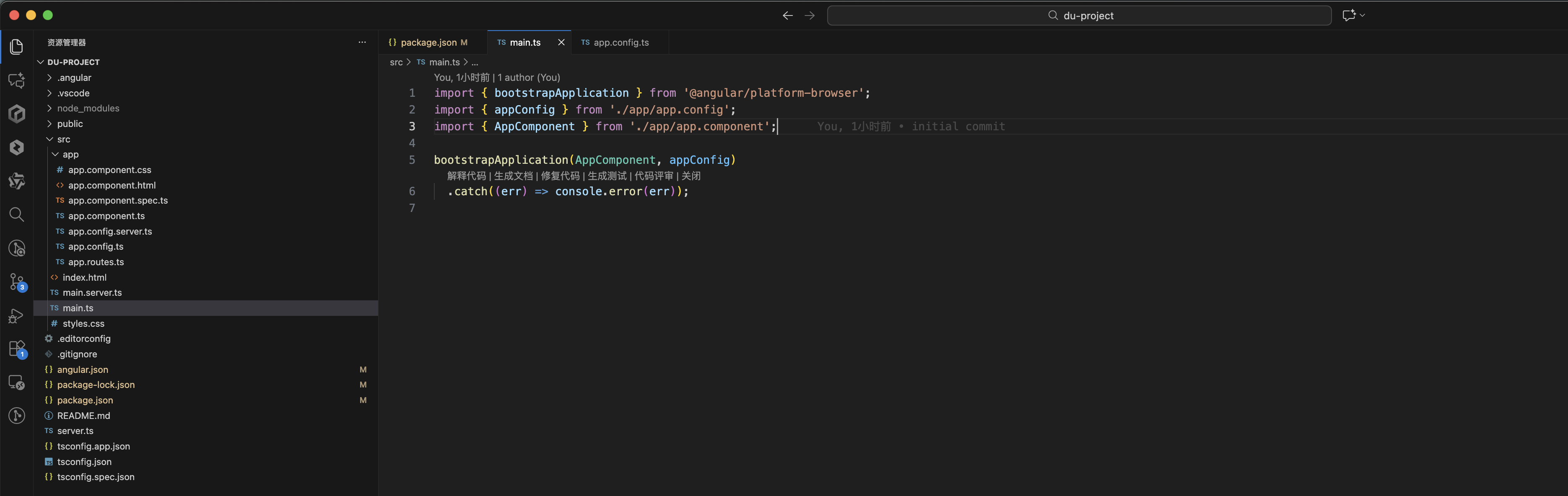Image resolution: width=1568 pixels, height=496 pixels.
Task: Expand the node_modules folder
Action: coord(88,108)
